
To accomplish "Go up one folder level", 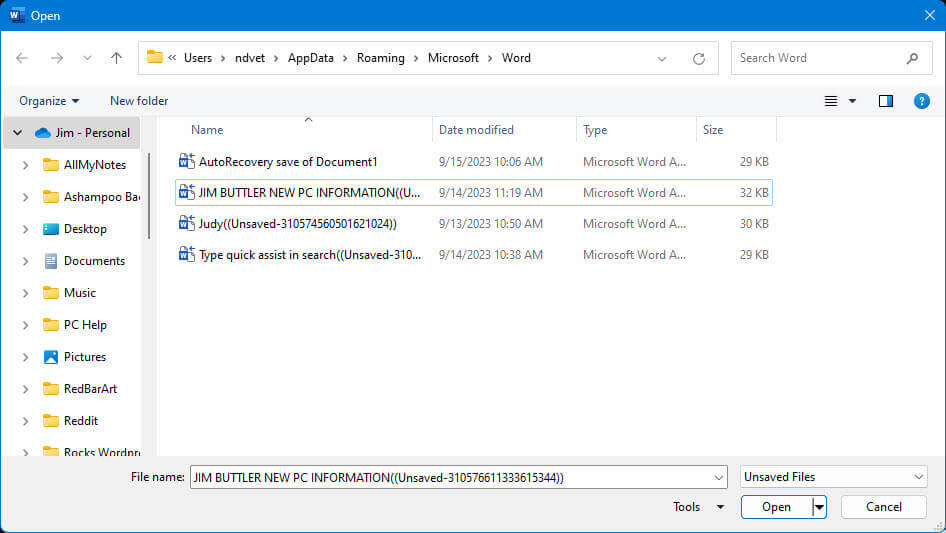I will pyautogui.click(x=116, y=58).
